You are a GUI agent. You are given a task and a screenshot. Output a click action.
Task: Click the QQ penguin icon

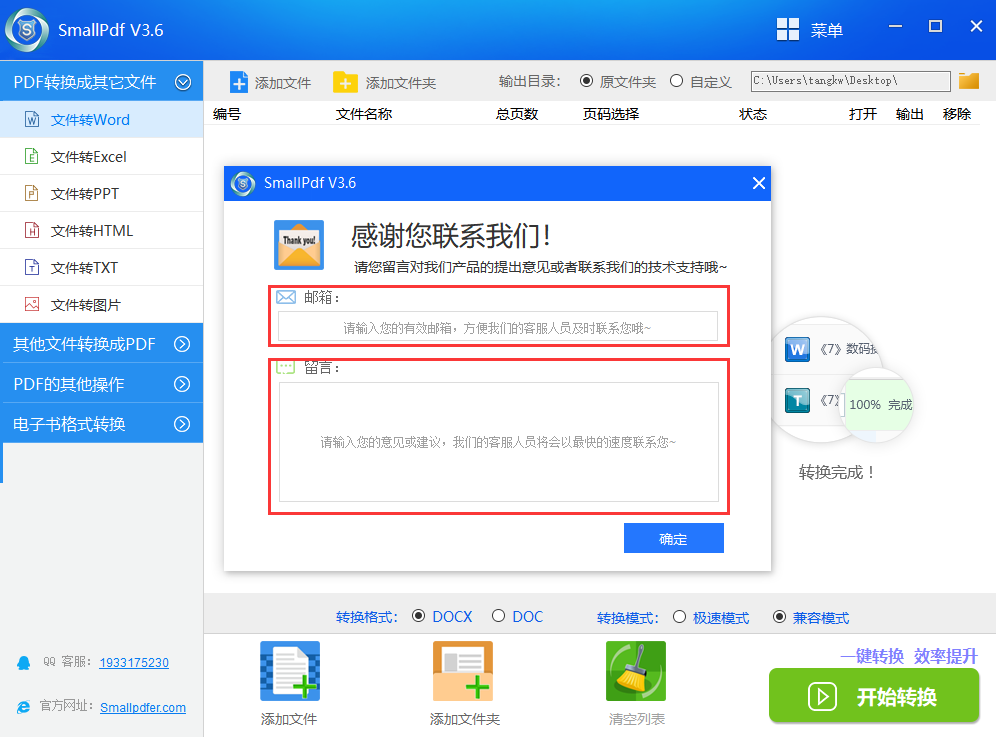(x=24, y=663)
